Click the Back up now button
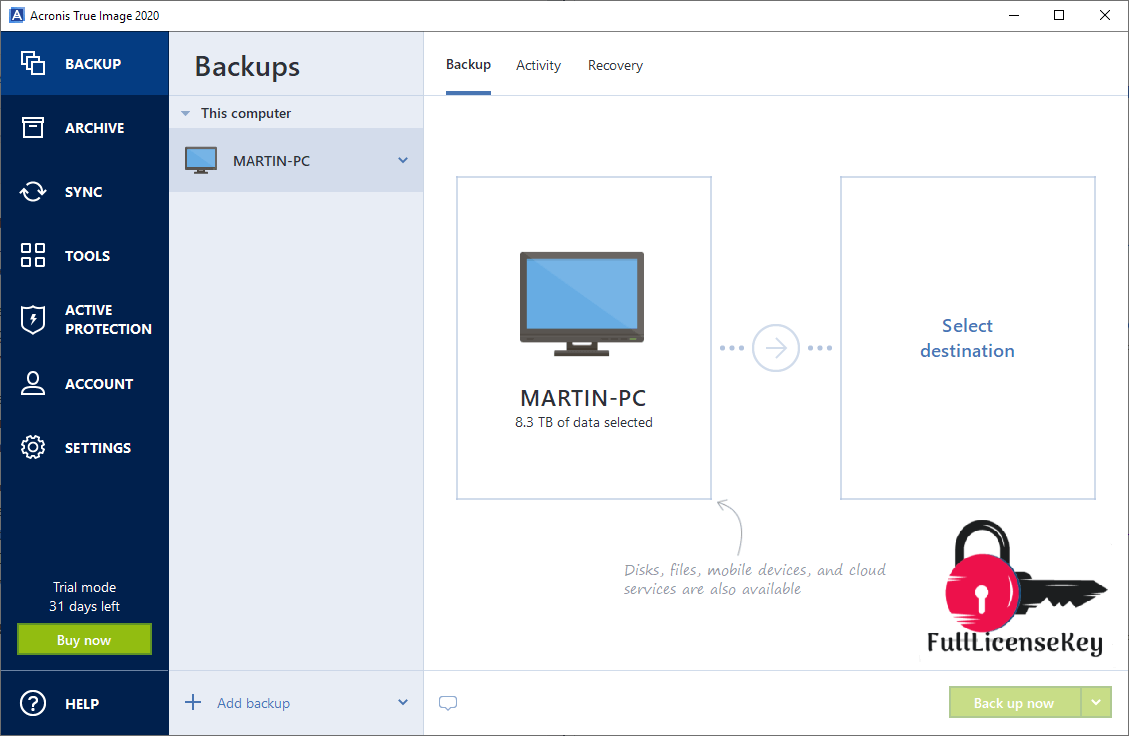1129x736 pixels. (1015, 702)
